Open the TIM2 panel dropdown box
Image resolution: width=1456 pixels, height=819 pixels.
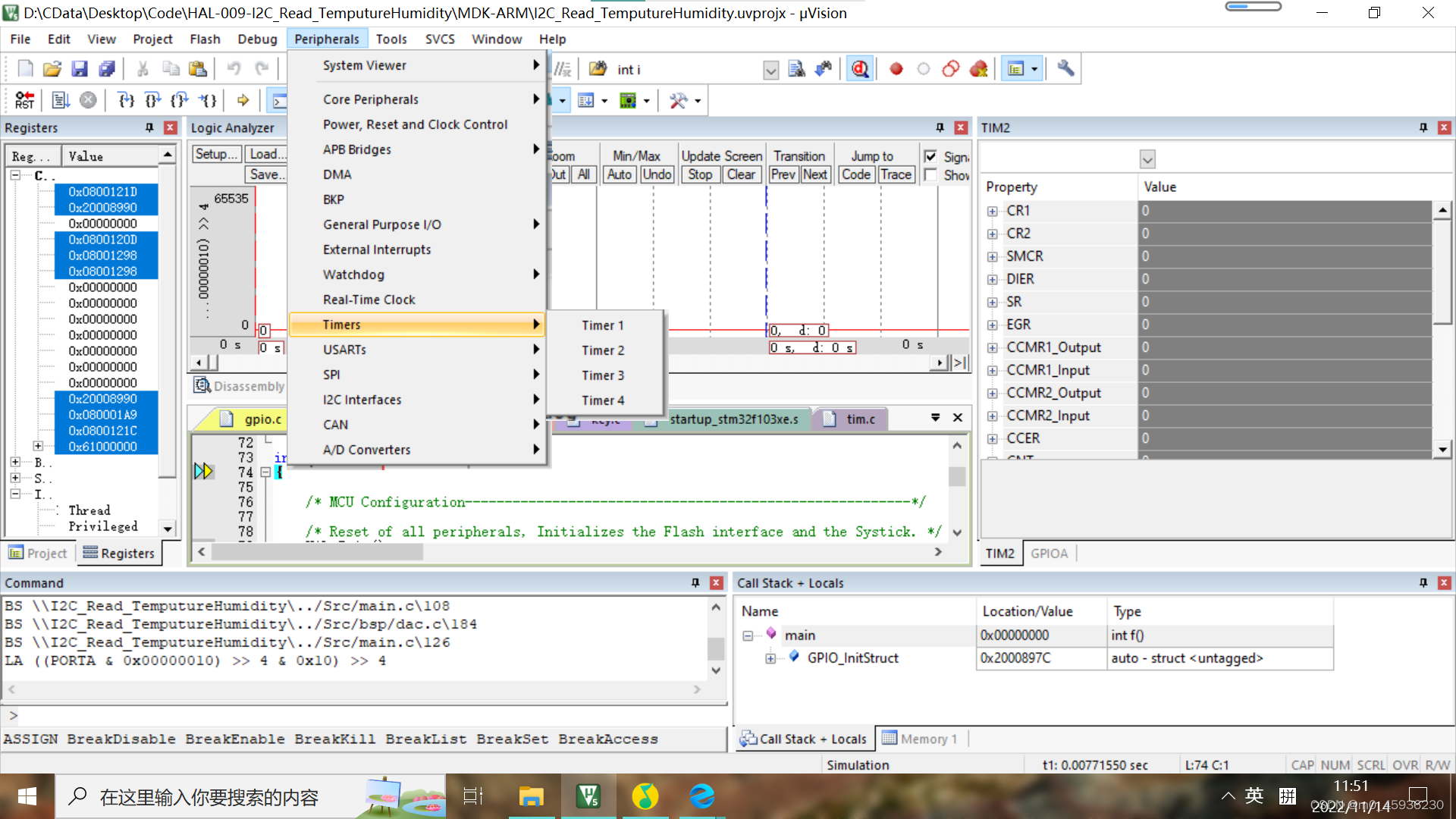[1147, 159]
